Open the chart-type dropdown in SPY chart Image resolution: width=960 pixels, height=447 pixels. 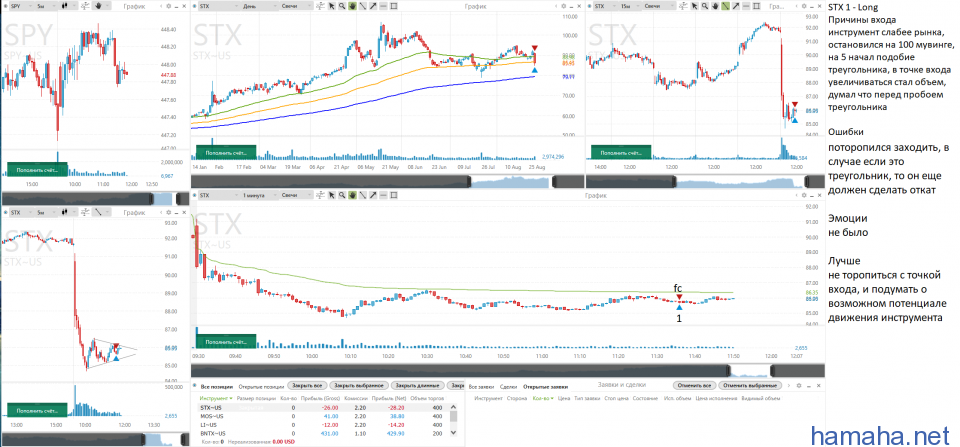tap(67, 6)
